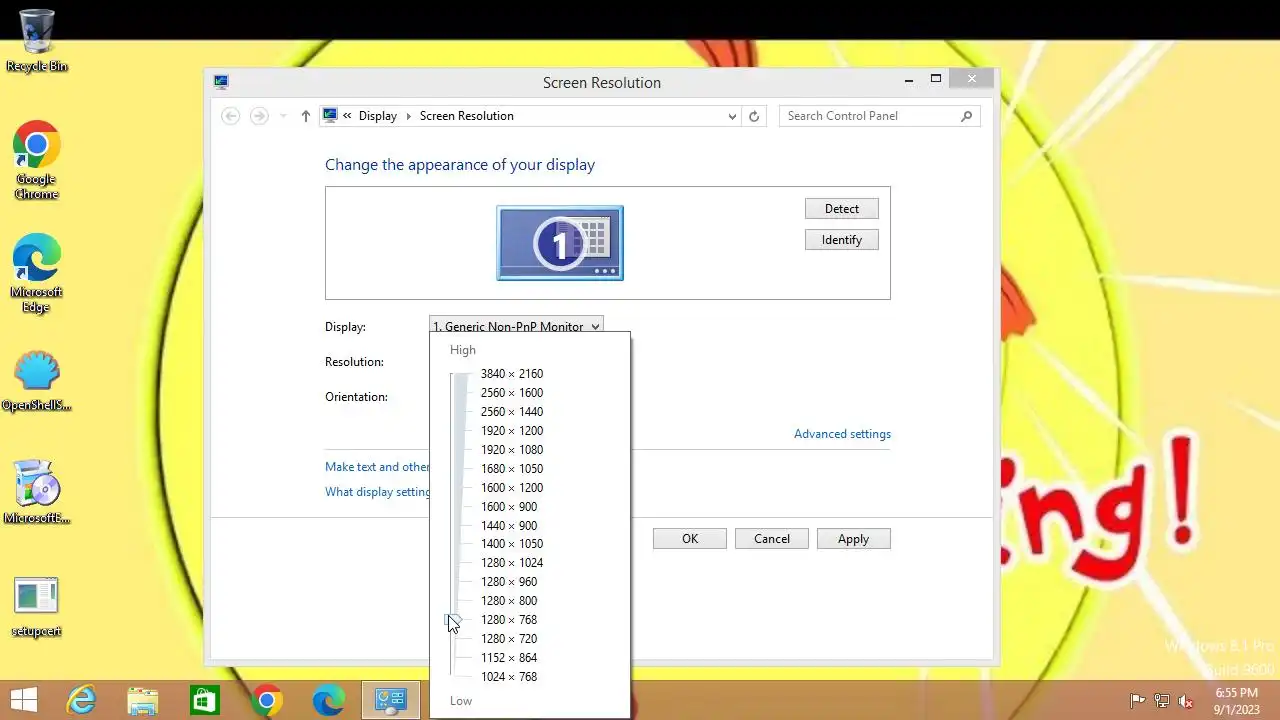Click the Display breadcrumb segment
This screenshot has height=720, width=1280.
[378, 116]
